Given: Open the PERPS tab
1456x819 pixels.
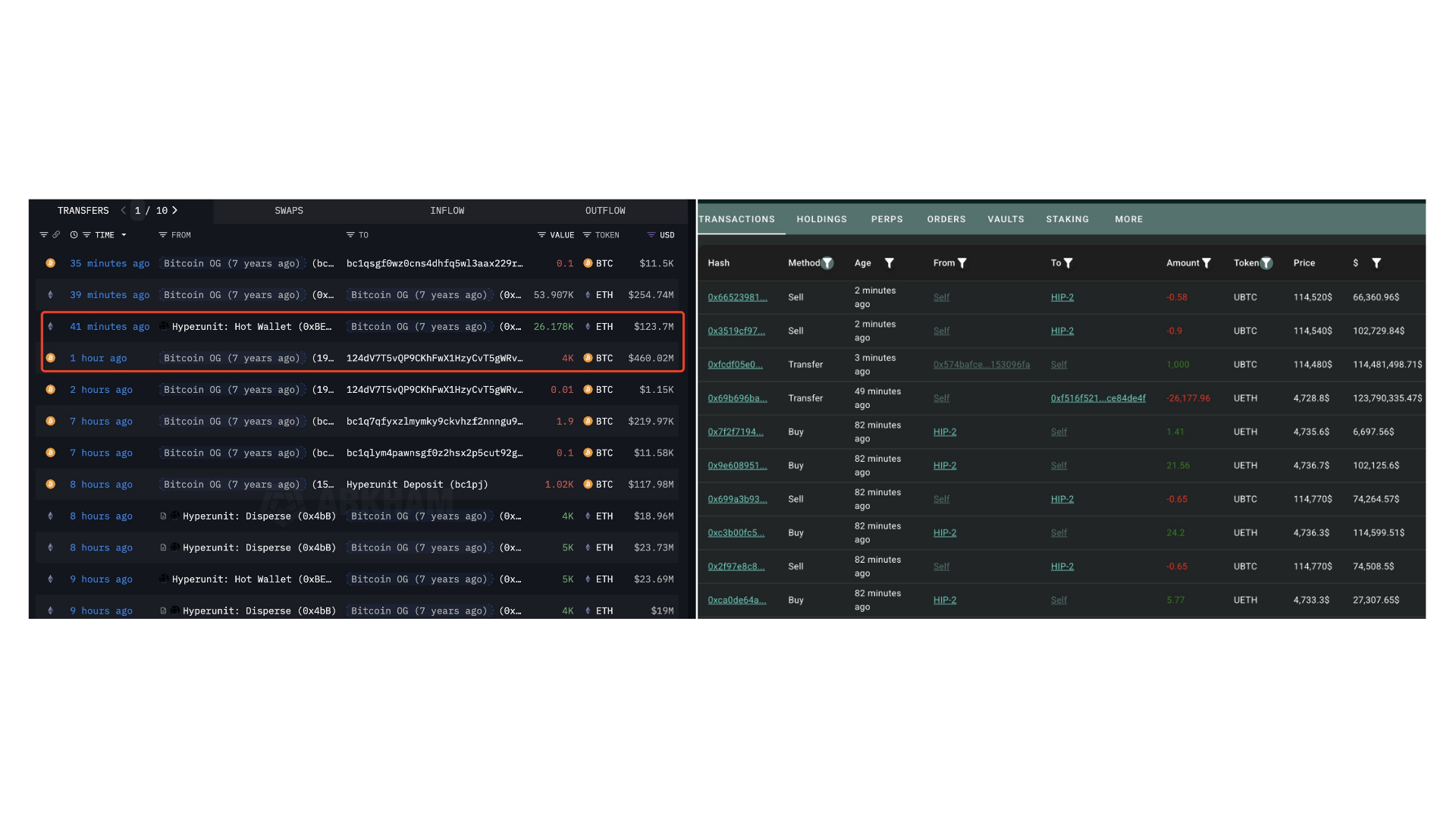Looking at the screenshot, I should (x=886, y=219).
